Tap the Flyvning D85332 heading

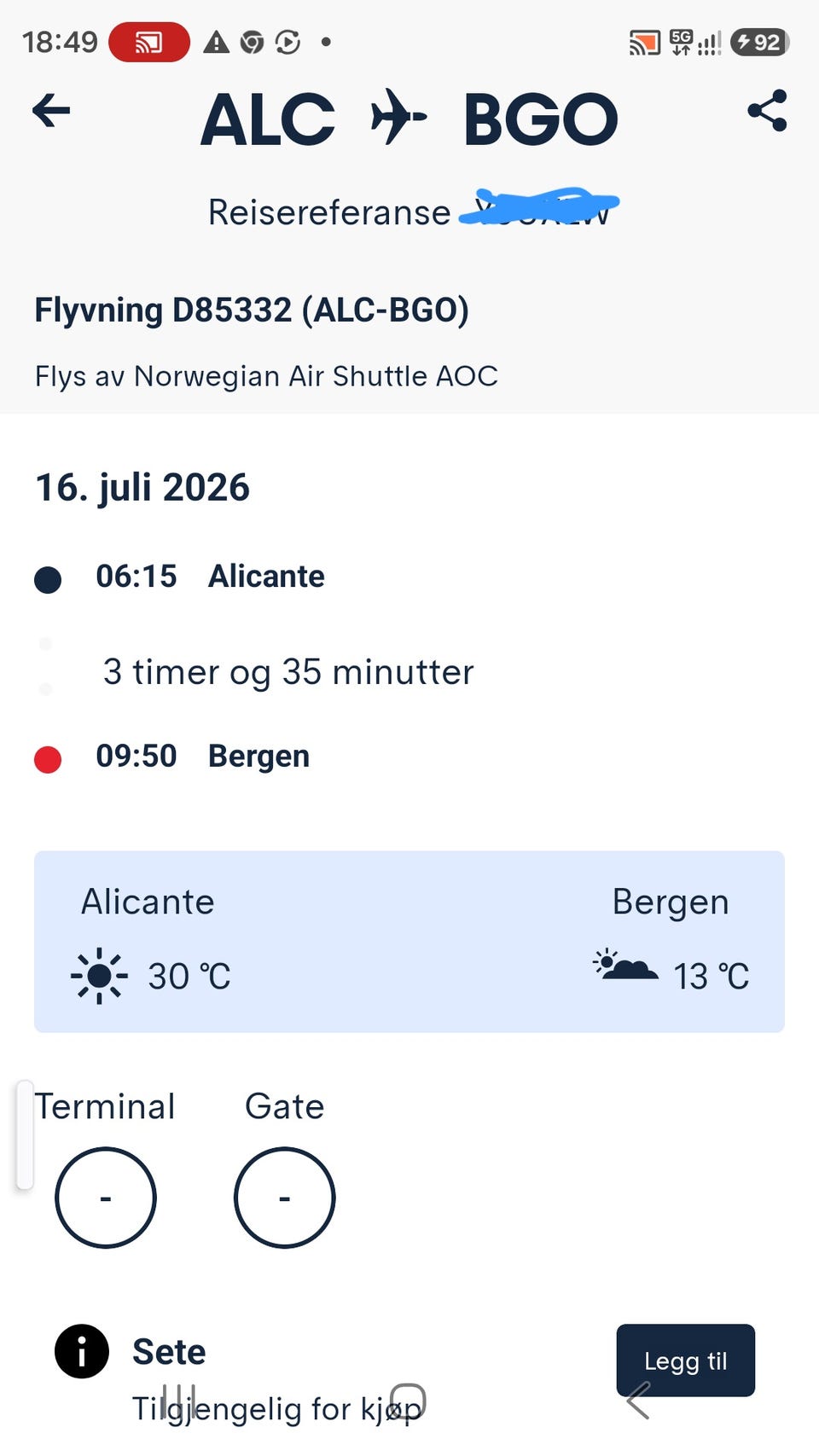[x=252, y=310]
